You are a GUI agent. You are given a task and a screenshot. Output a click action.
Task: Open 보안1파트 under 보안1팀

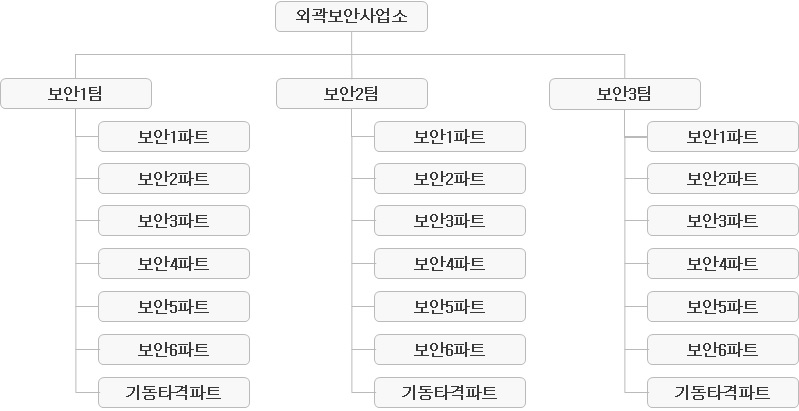click(x=174, y=136)
